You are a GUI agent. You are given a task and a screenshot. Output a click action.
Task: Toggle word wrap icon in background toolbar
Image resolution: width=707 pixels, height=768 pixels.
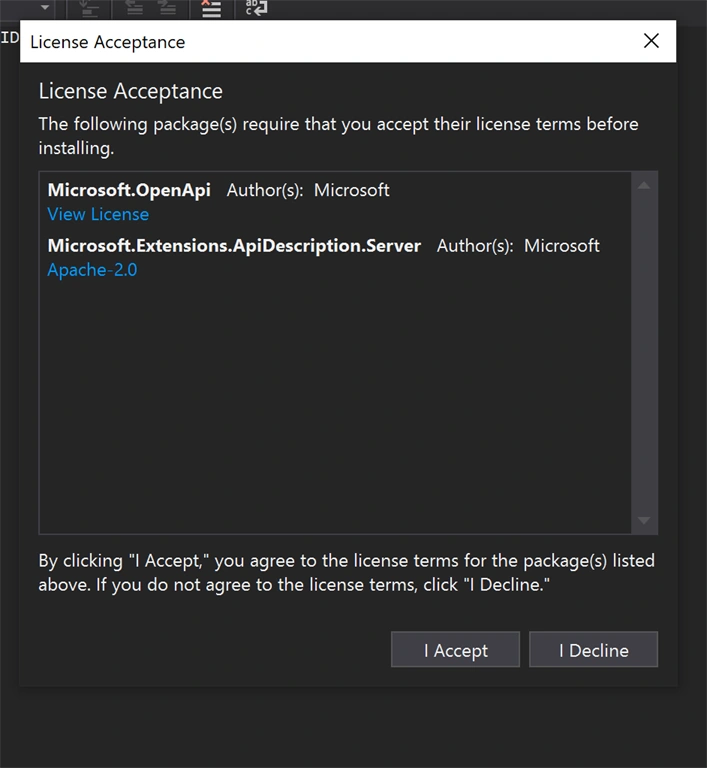(x=256, y=8)
